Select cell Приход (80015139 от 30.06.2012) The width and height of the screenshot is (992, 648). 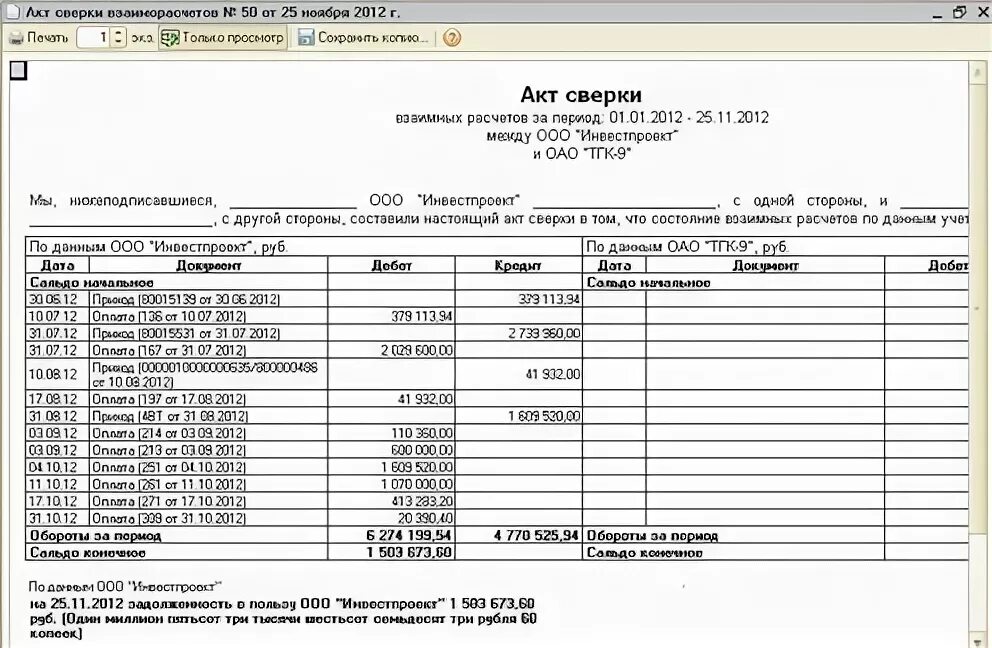[x=209, y=299]
